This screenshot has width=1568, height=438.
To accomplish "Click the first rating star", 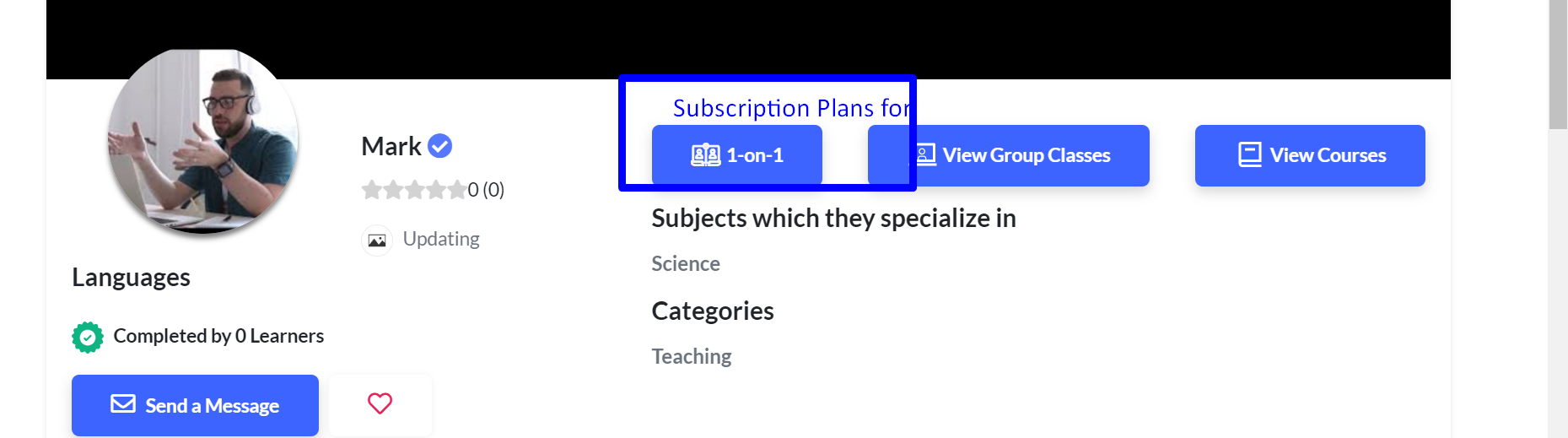I will click(x=372, y=190).
